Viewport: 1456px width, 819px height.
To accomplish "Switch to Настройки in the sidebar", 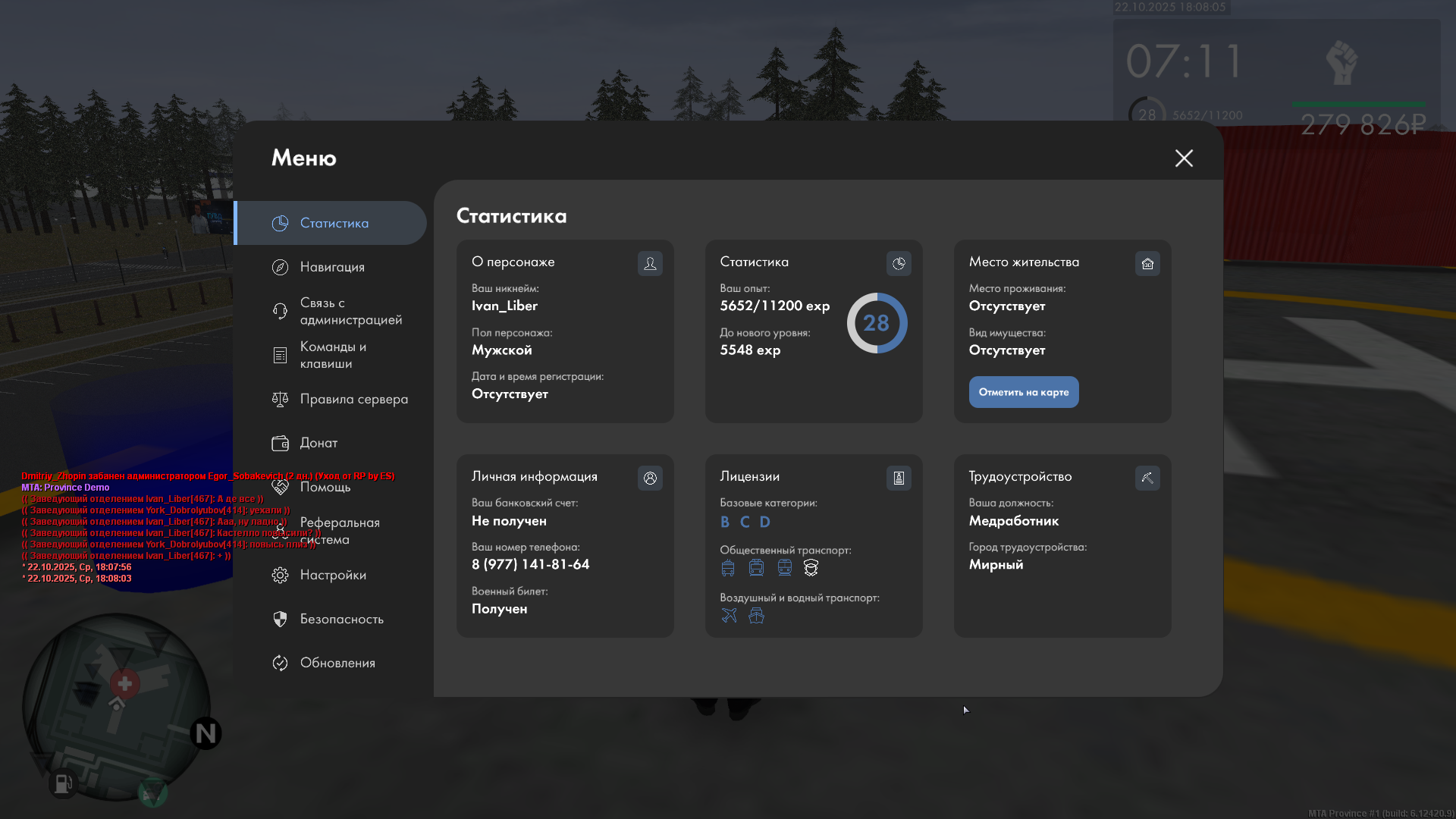I will pyautogui.click(x=332, y=575).
